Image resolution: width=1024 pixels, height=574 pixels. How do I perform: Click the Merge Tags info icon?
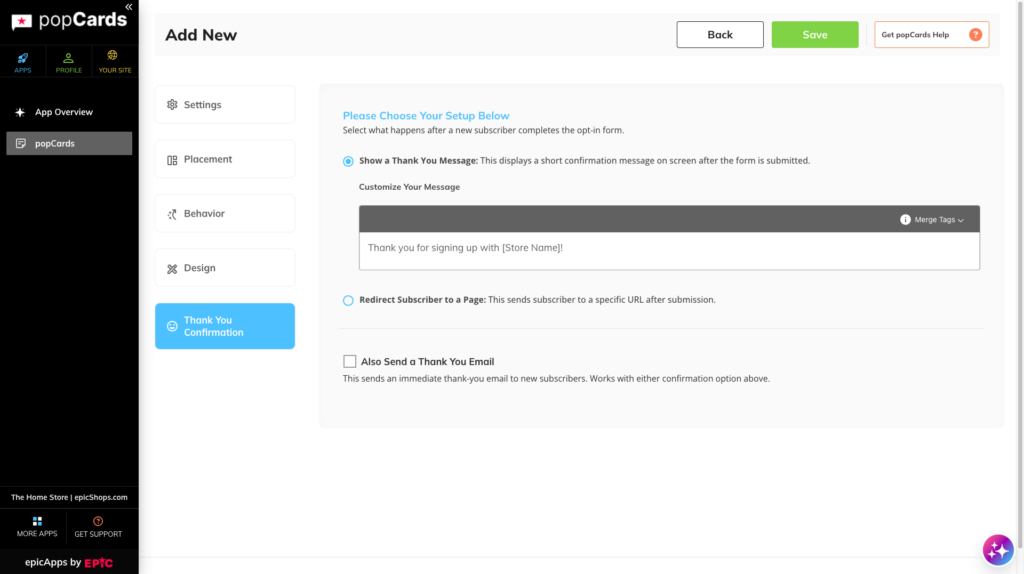coord(905,220)
